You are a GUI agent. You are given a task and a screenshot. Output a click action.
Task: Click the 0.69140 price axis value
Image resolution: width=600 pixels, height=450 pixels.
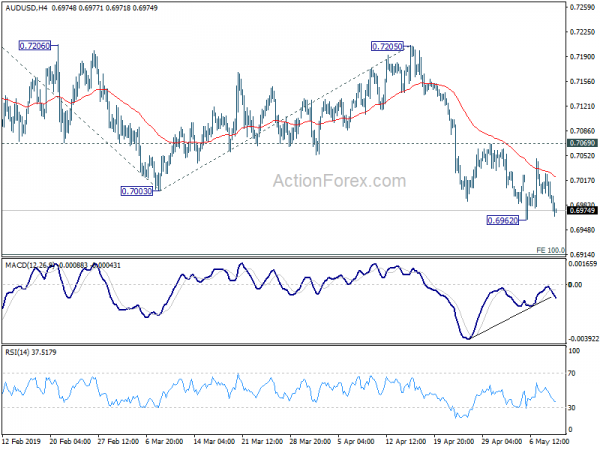(582, 254)
